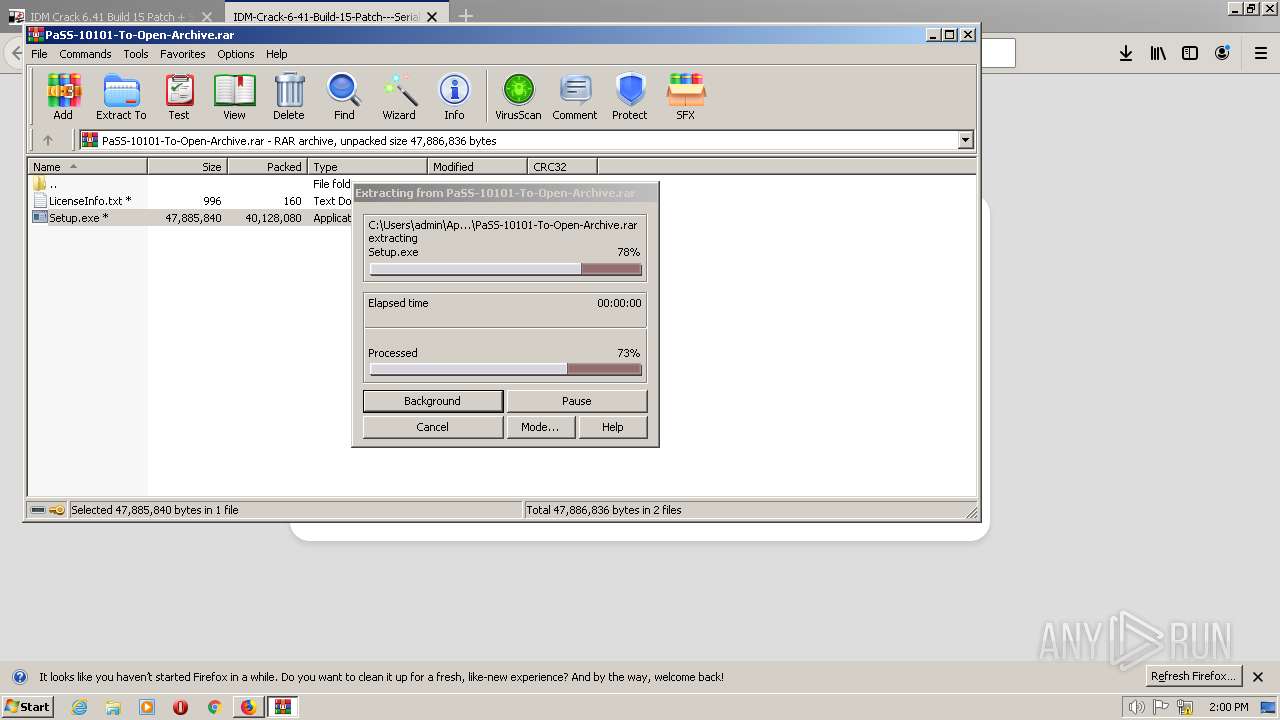Open the Help menu

(277, 54)
